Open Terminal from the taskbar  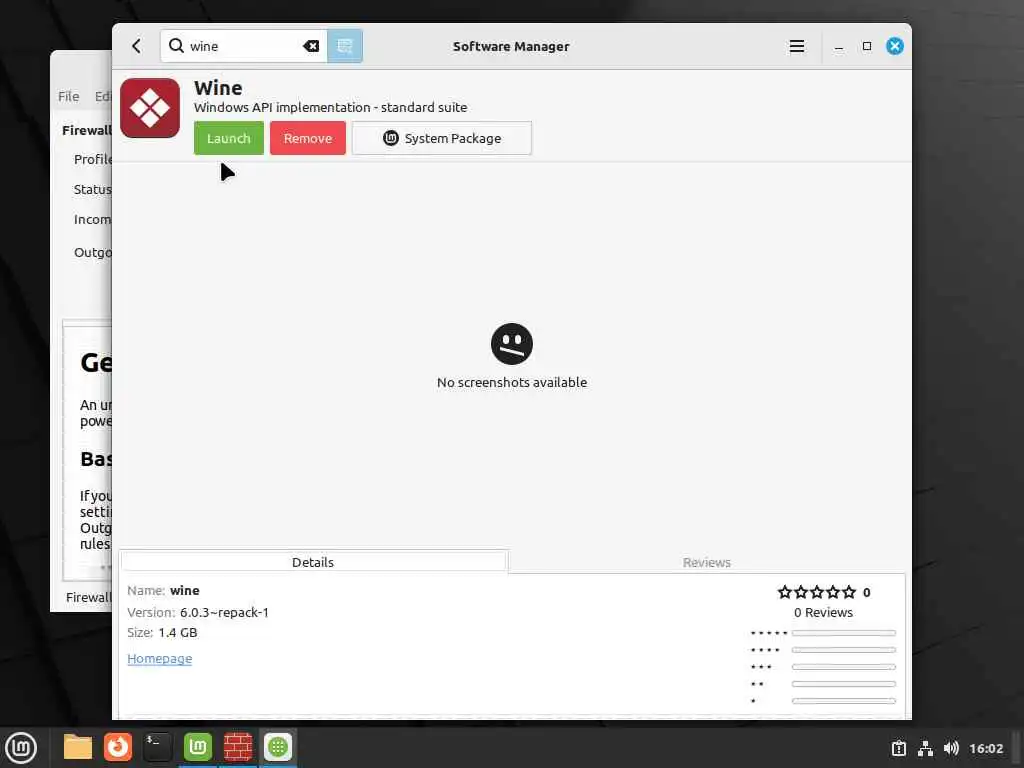pyautogui.click(x=157, y=747)
